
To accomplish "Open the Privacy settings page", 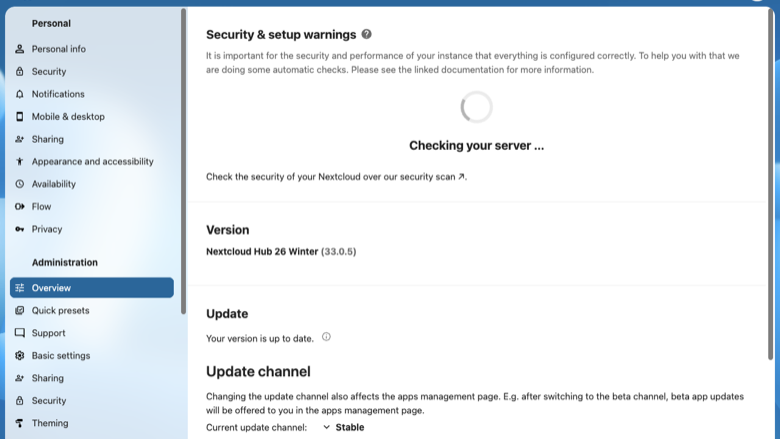I will [92, 229].
